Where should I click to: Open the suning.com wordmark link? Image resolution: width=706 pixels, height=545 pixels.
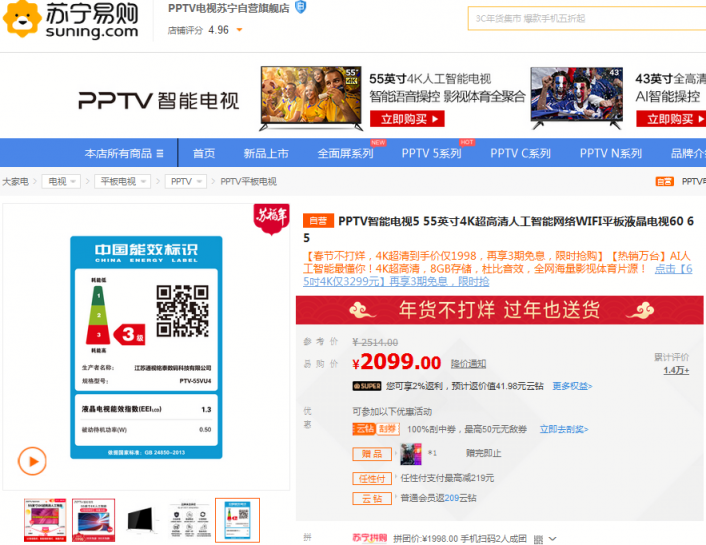pyautogui.click(x=92, y=32)
